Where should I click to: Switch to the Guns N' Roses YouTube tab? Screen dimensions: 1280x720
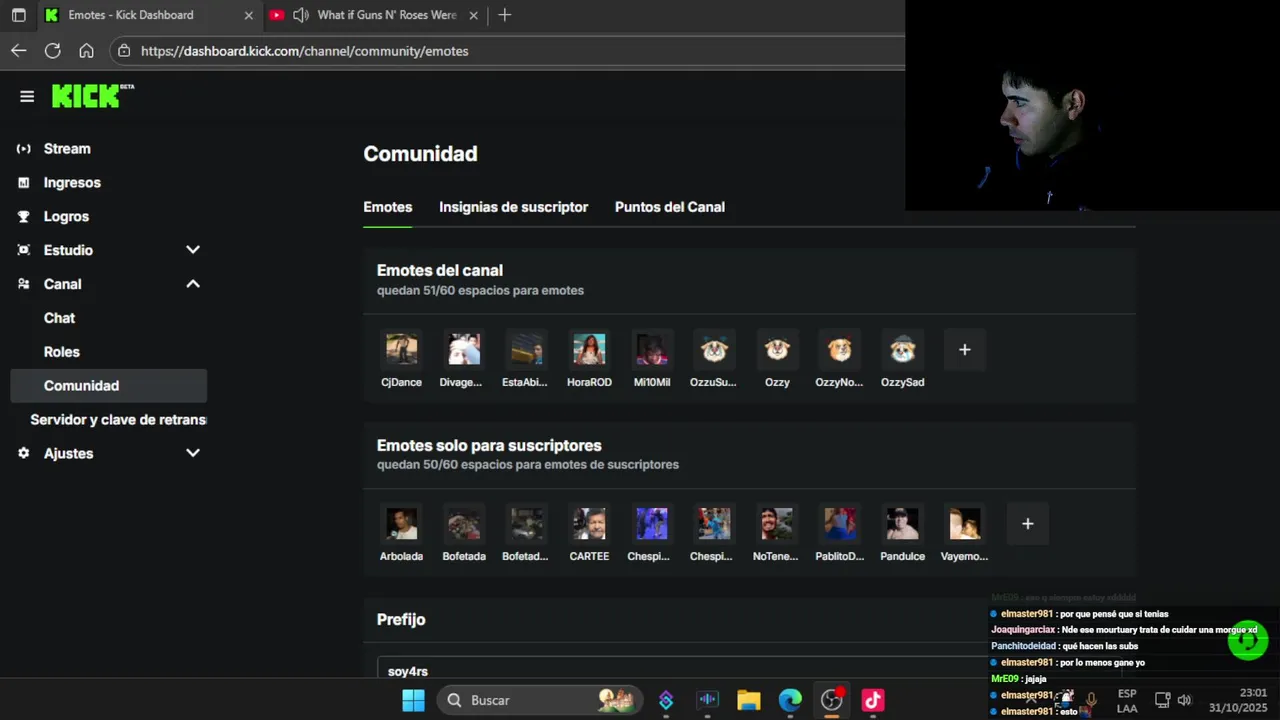click(x=374, y=15)
